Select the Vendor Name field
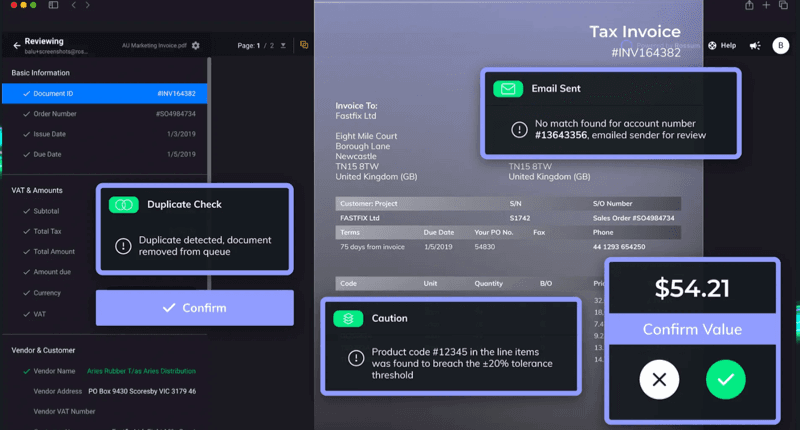 pyautogui.click(x=54, y=371)
